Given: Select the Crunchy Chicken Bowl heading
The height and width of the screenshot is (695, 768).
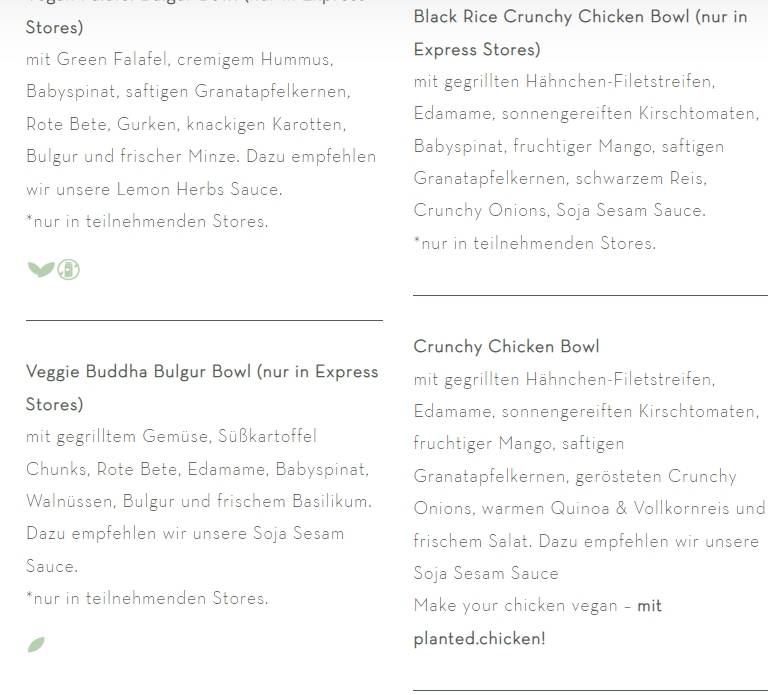Looking at the screenshot, I should pos(506,346).
